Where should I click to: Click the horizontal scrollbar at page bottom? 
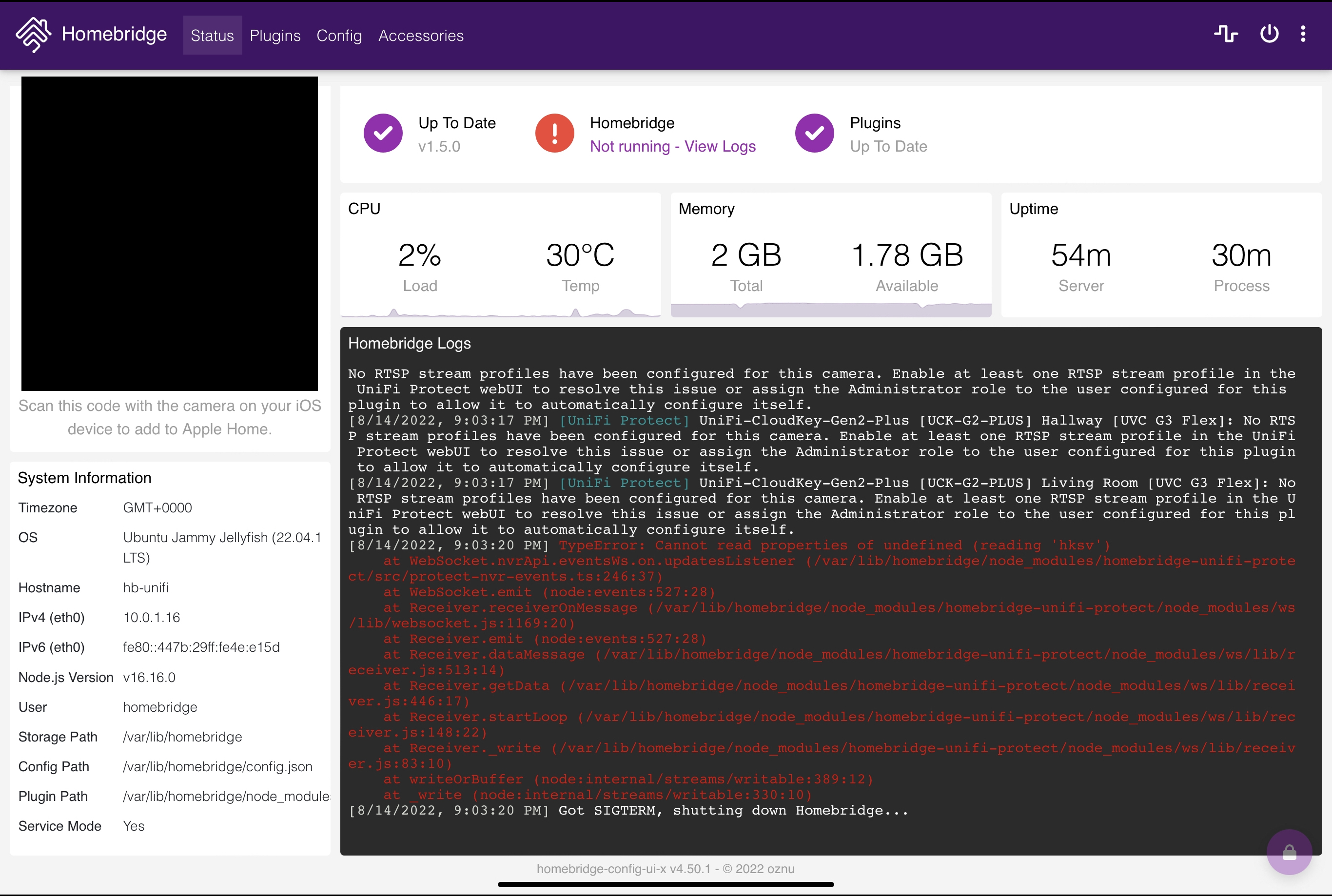[x=666, y=884]
